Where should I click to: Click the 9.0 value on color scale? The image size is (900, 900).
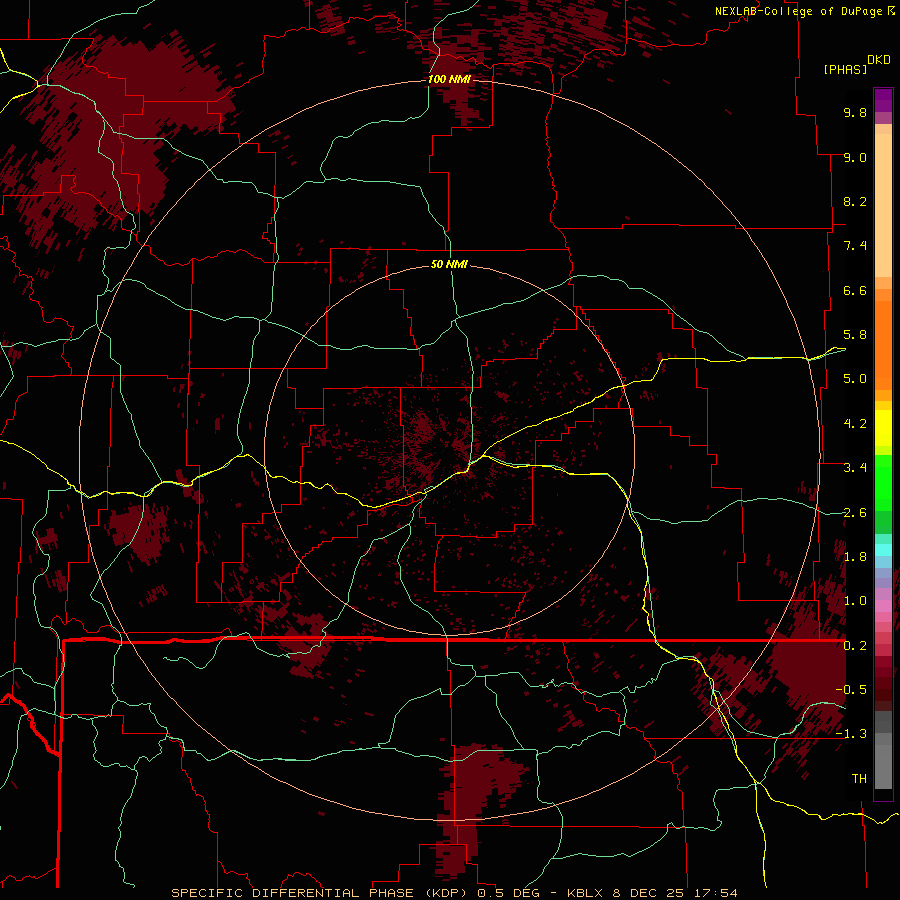click(x=855, y=158)
